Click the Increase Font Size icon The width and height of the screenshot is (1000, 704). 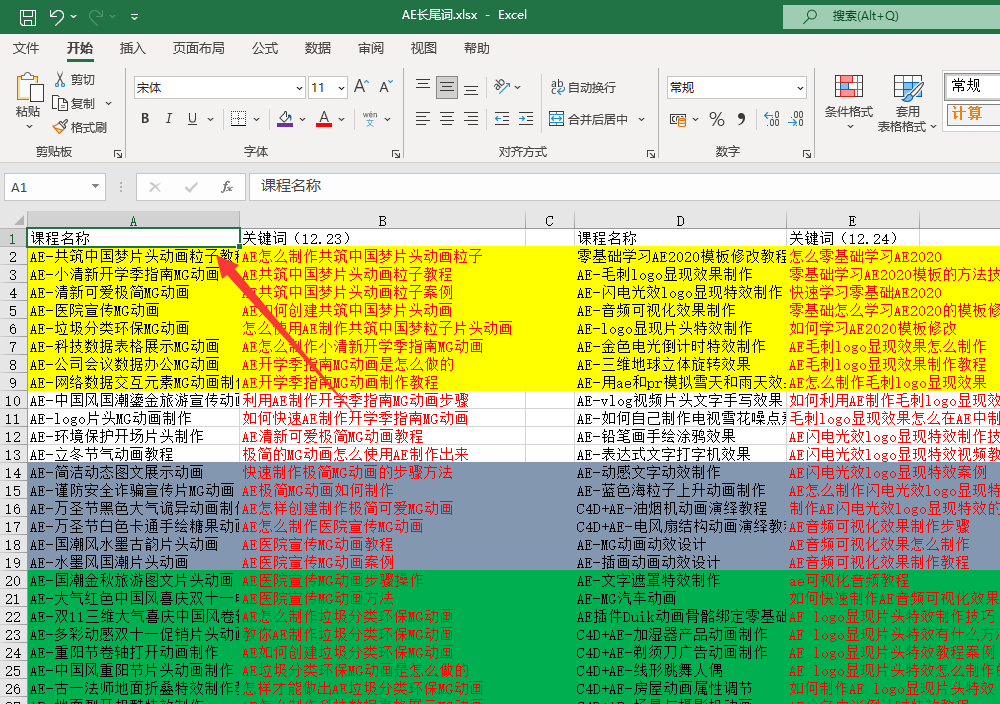pyautogui.click(x=362, y=87)
